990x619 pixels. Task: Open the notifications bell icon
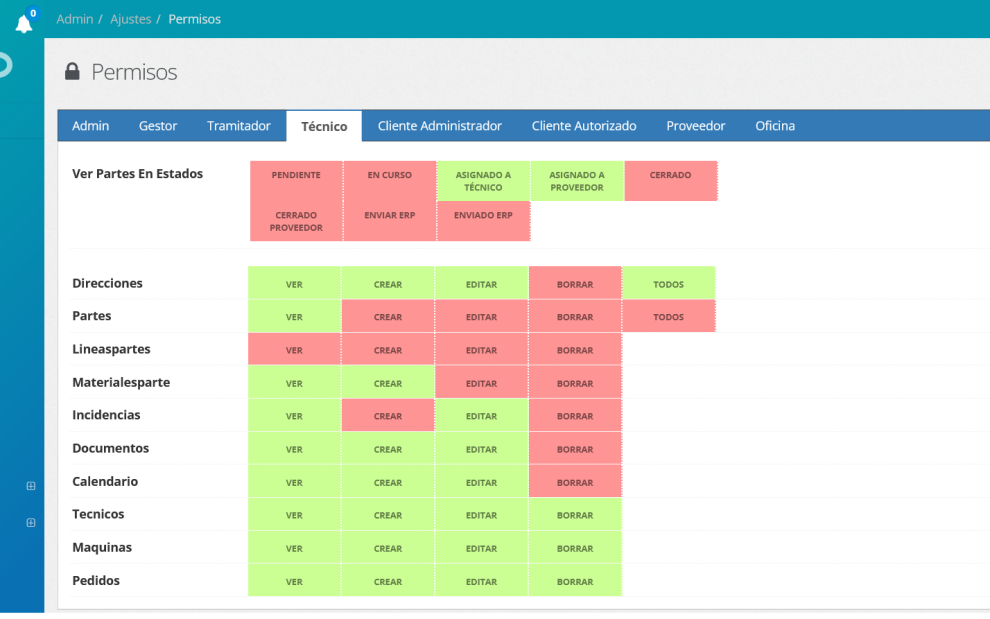click(x=23, y=23)
